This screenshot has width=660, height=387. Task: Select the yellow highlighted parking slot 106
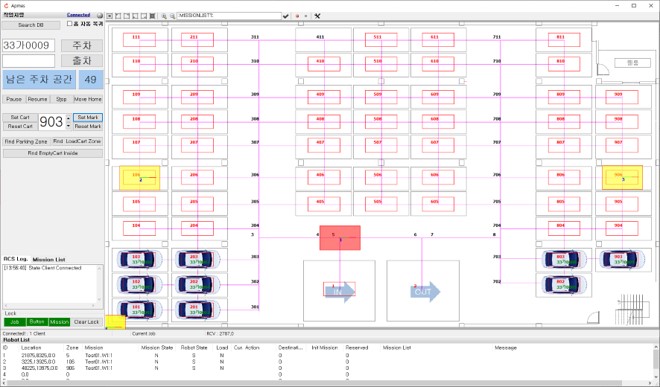(x=140, y=178)
